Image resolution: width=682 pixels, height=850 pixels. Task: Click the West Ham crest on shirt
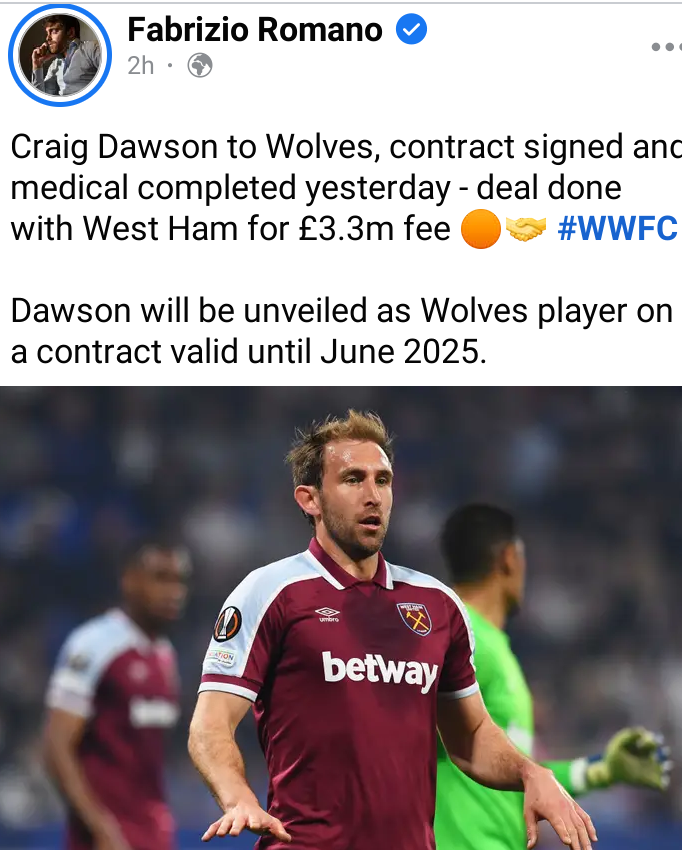[414, 619]
